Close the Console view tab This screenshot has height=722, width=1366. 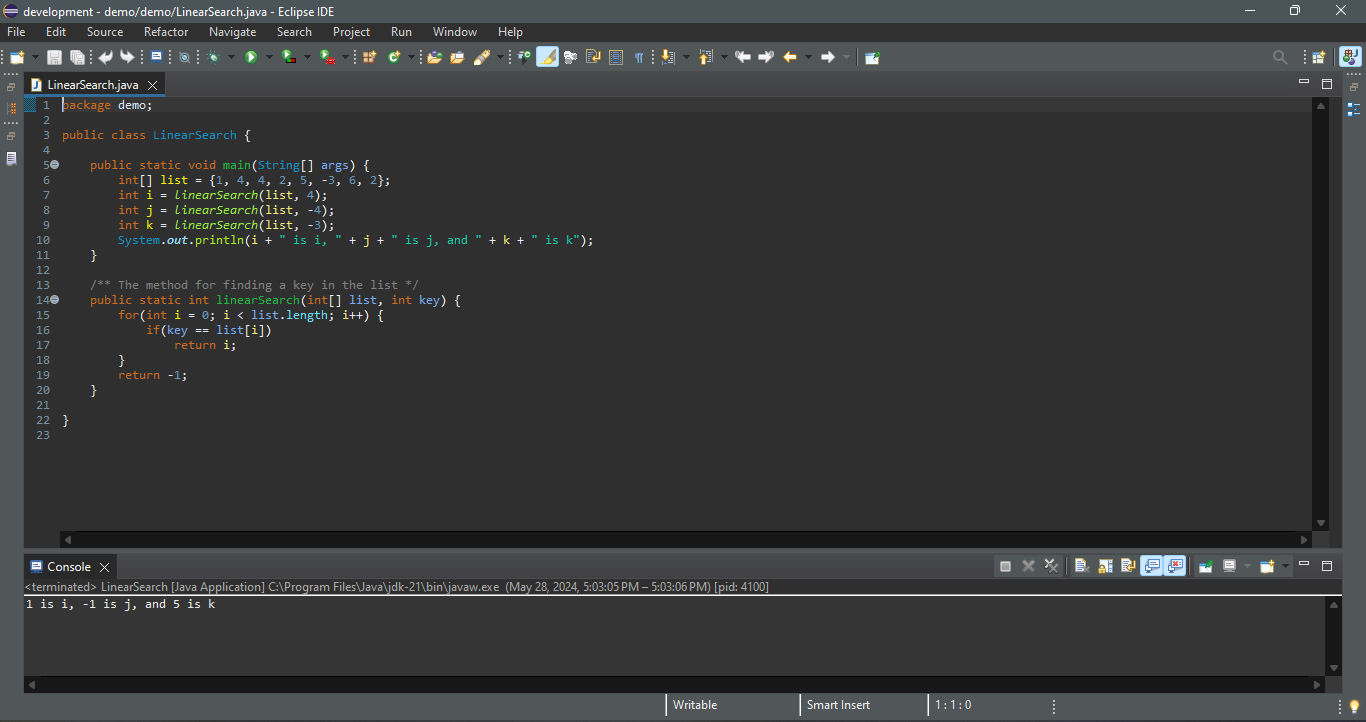click(x=104, y=567)
